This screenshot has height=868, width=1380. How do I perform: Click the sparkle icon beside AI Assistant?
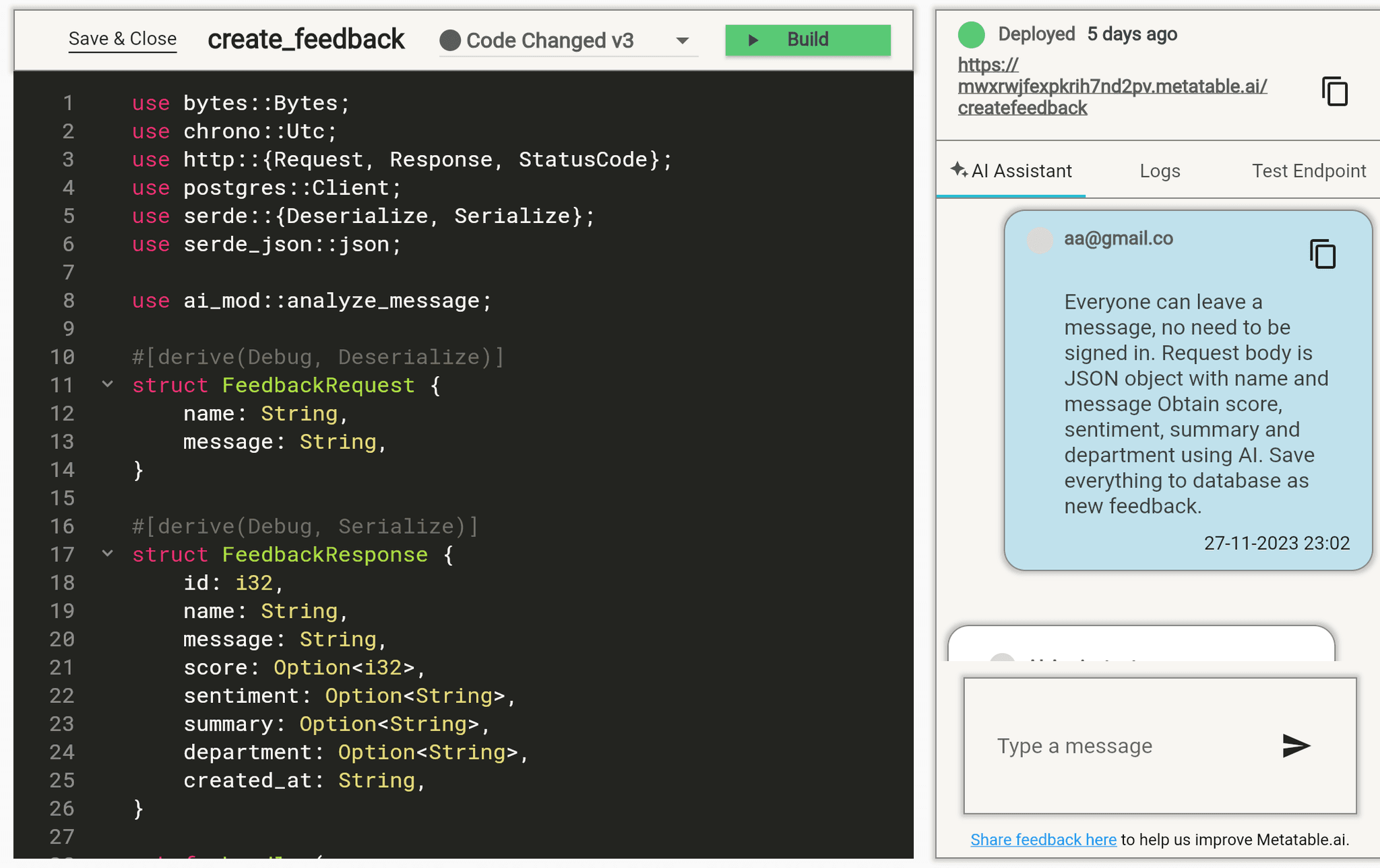click(960, 170)
